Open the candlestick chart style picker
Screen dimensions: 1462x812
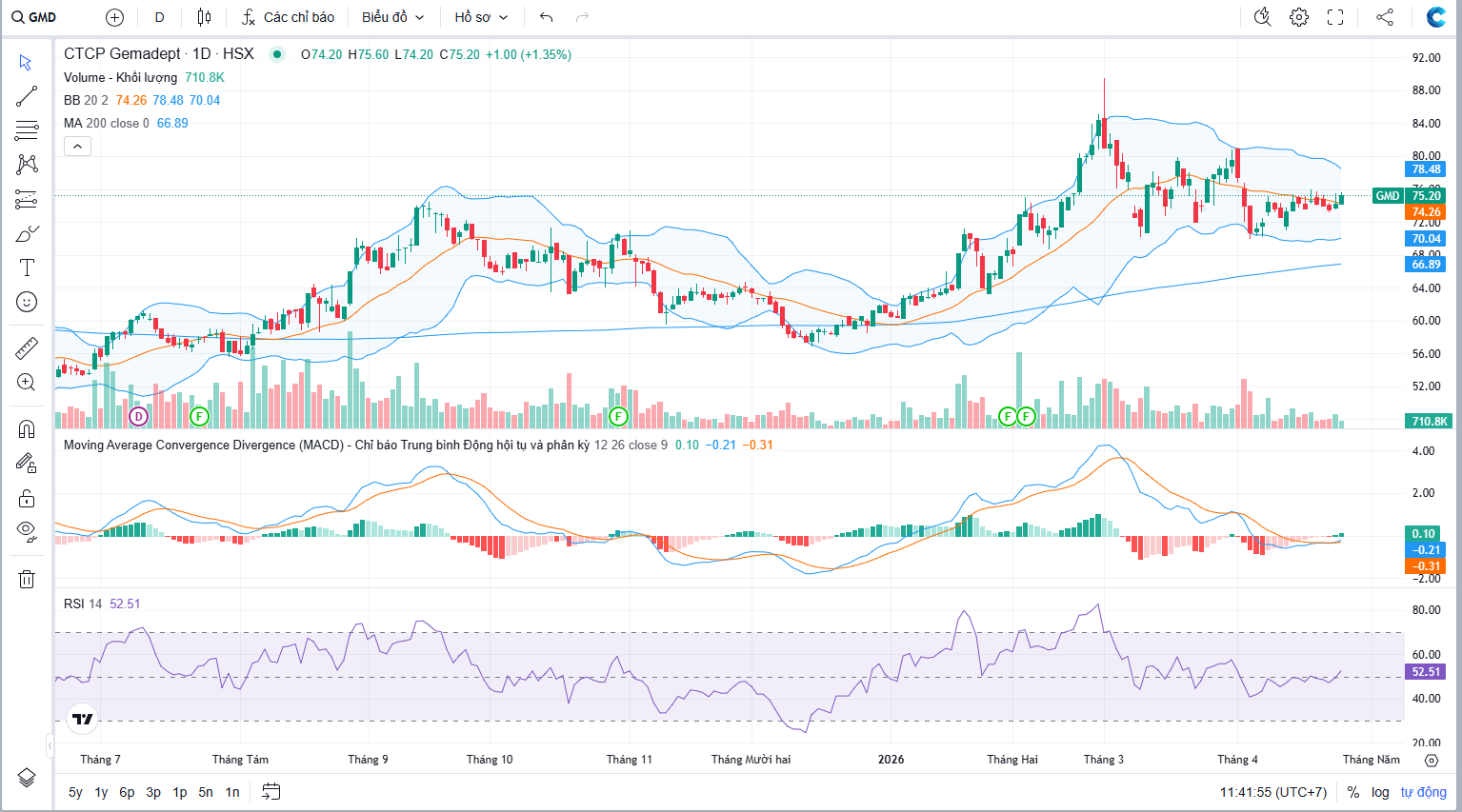click(204, 17)
